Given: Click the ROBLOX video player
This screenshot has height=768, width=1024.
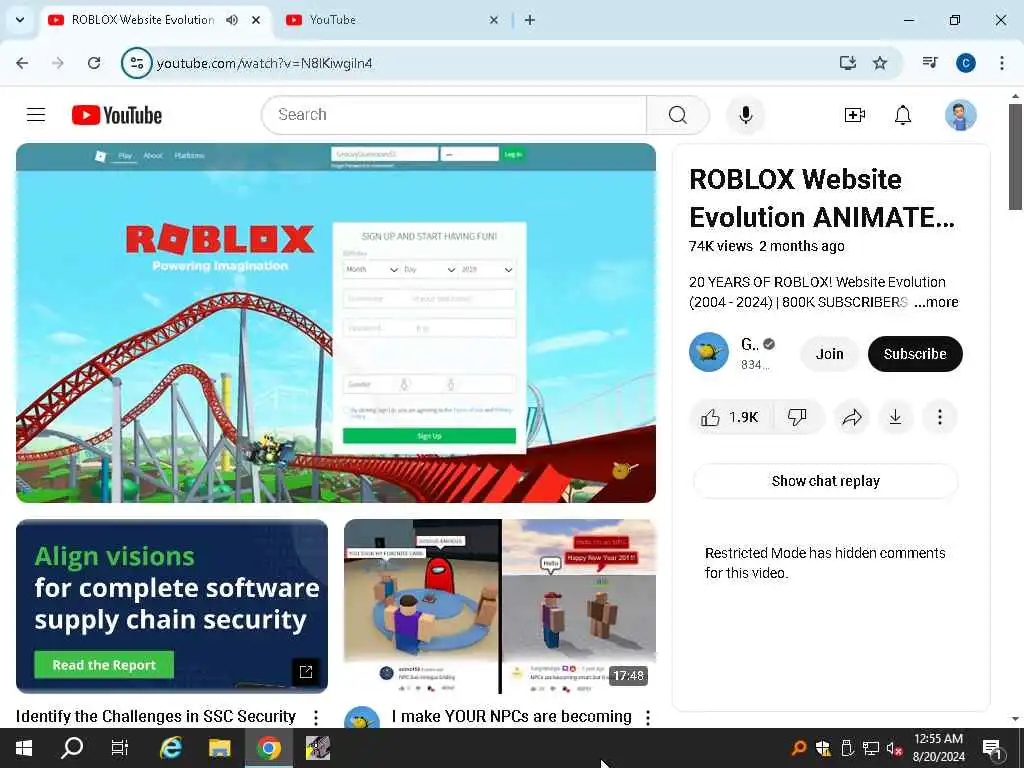Looking at the screenshot, I should point(336,323).
